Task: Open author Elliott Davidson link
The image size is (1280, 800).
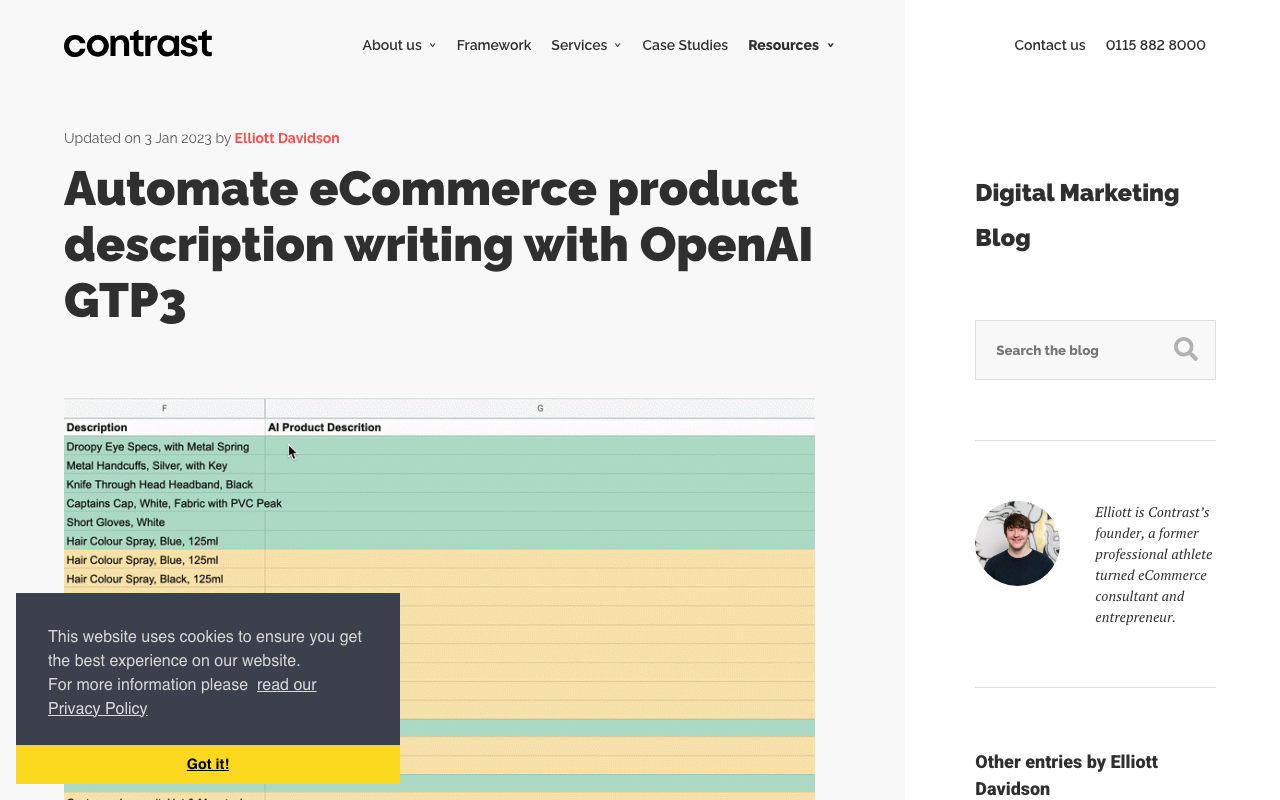Action: (x=287, y=138)
